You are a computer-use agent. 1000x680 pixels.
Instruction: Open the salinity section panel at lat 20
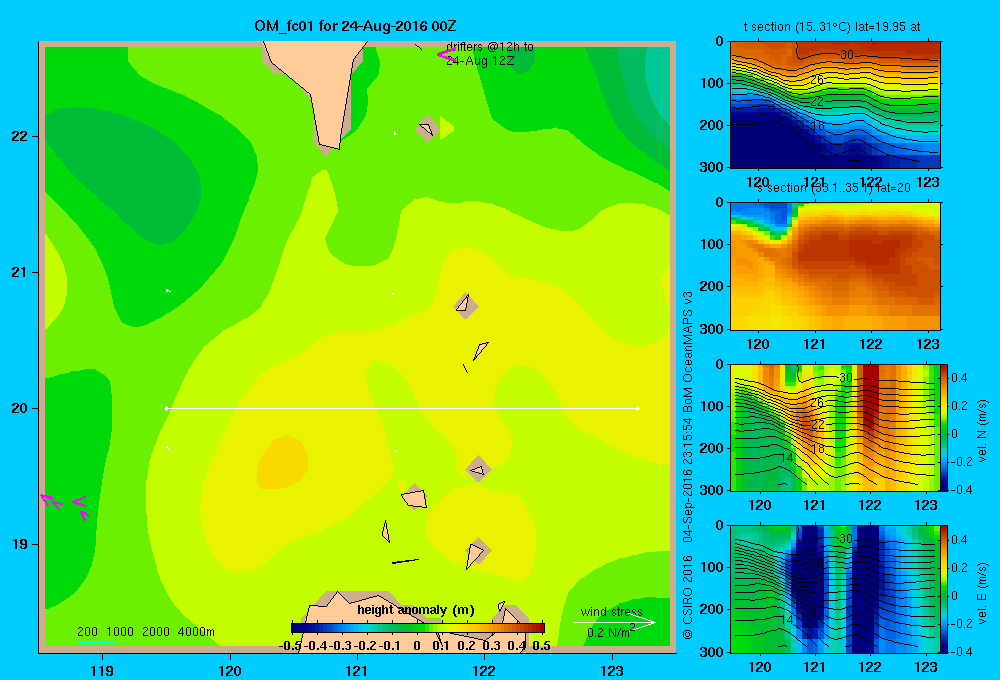835,266
